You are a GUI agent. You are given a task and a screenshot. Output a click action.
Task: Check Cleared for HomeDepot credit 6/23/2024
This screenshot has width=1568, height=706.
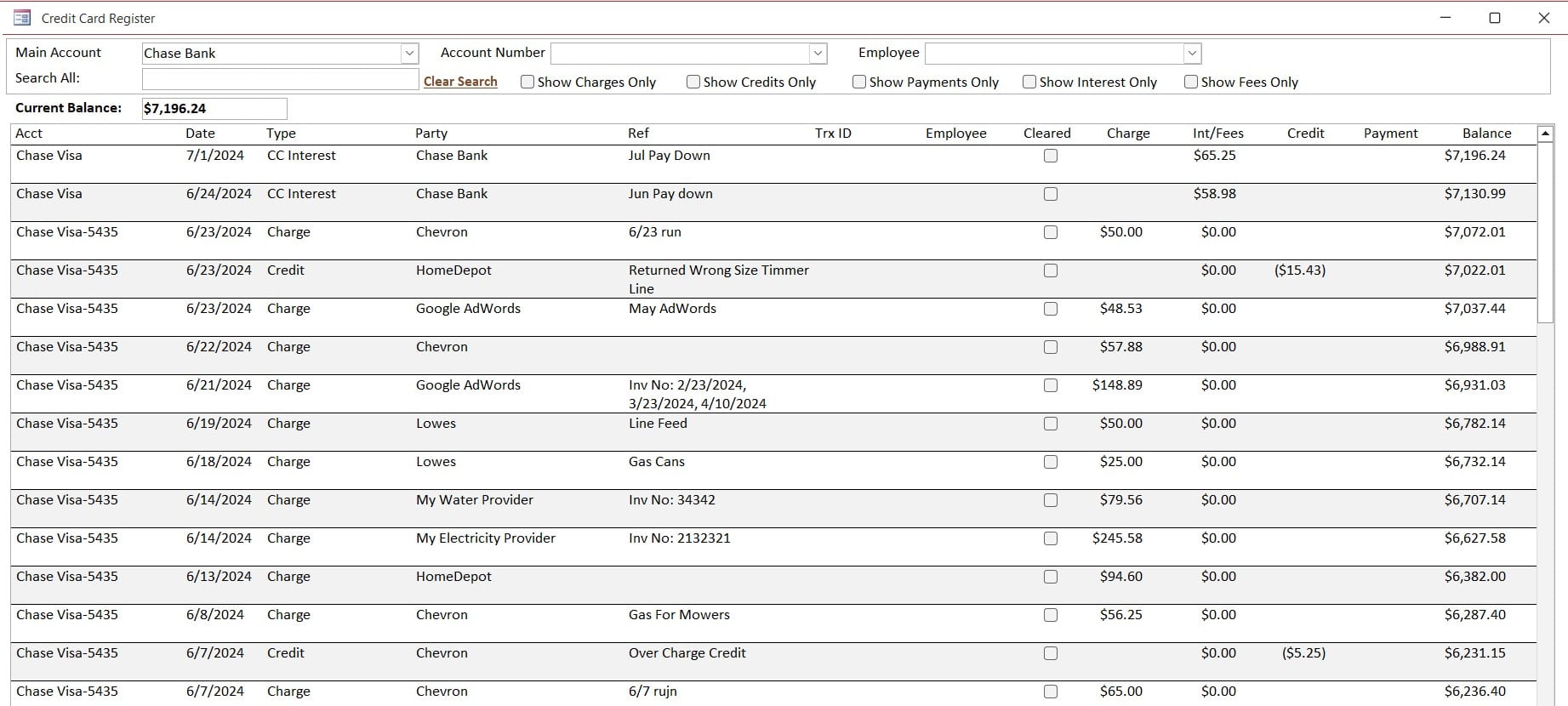pos(1051,270)
